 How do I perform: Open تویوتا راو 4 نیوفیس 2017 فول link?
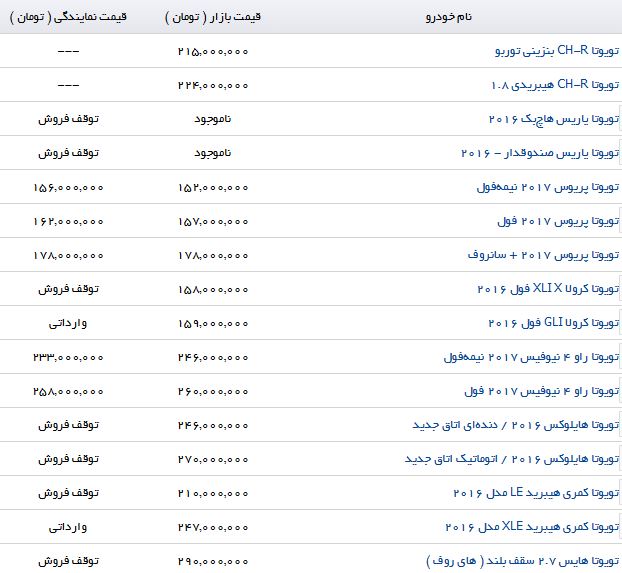coord(542,392)
